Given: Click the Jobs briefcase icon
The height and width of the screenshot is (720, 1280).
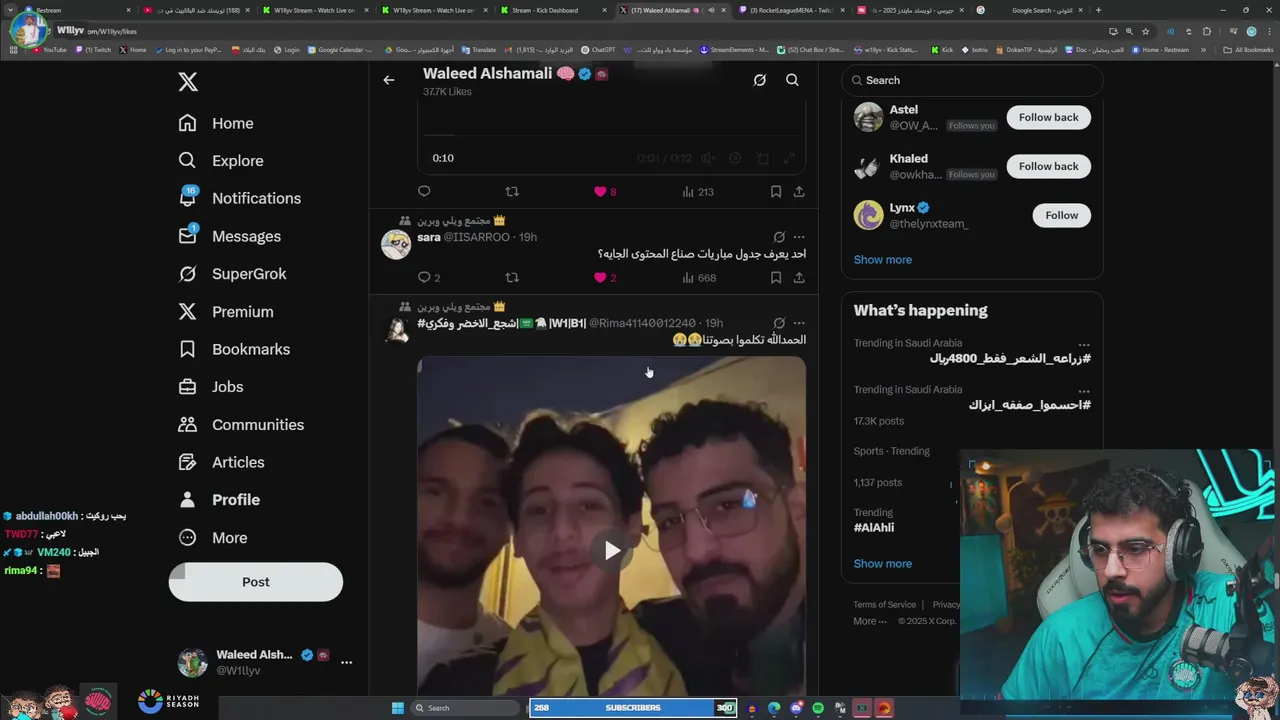Looking at the screenshot, I should pyautogui.click(x=187, y=387).
